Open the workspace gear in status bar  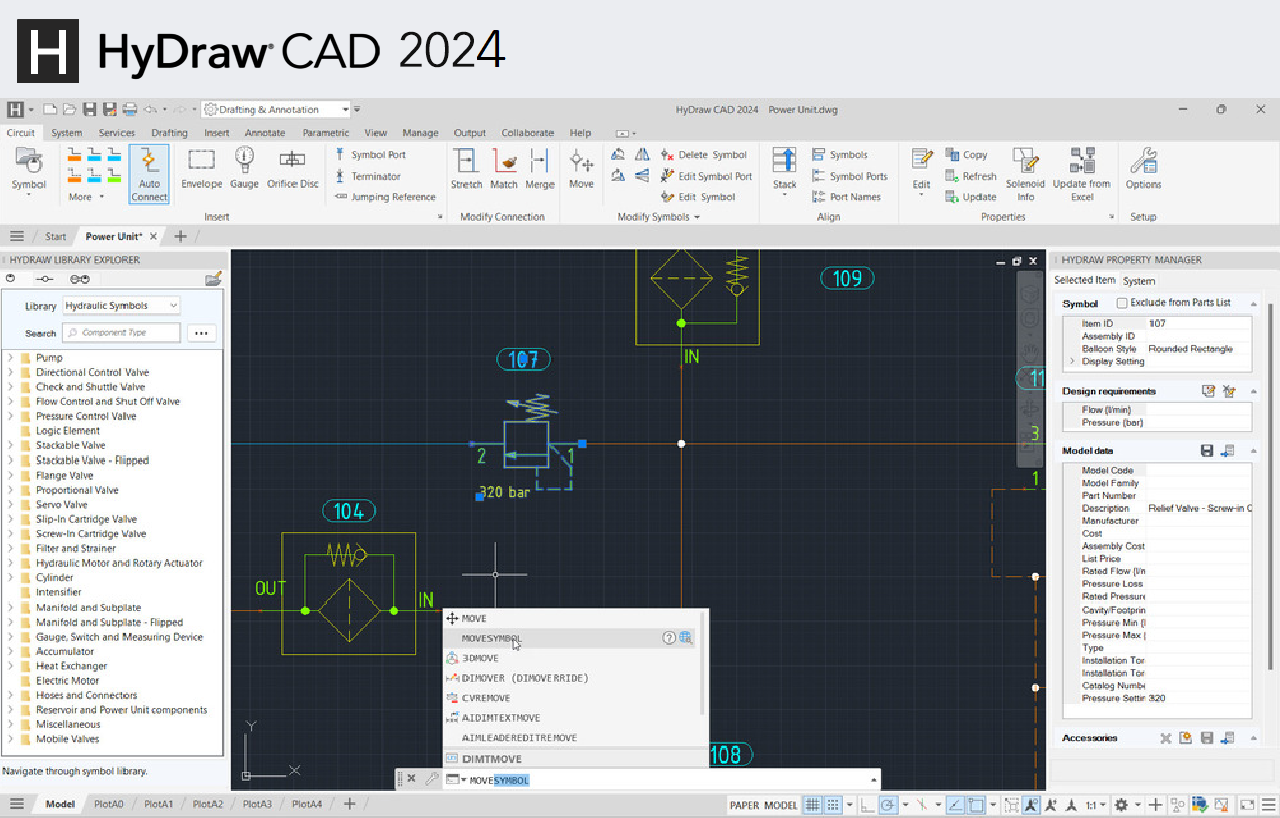coord(1121,804)
